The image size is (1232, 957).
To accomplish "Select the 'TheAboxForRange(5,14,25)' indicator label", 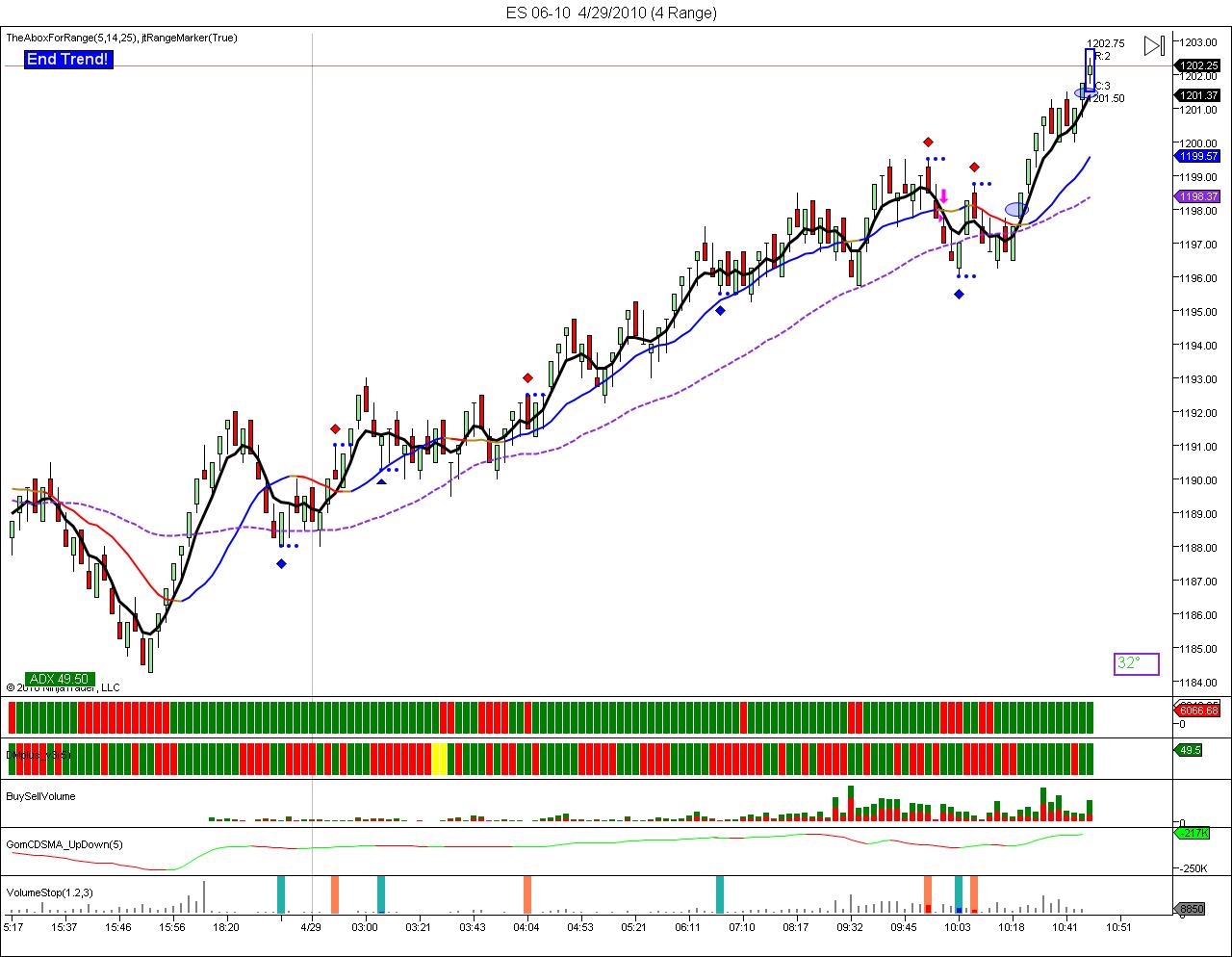I will [x=72, y=38].
